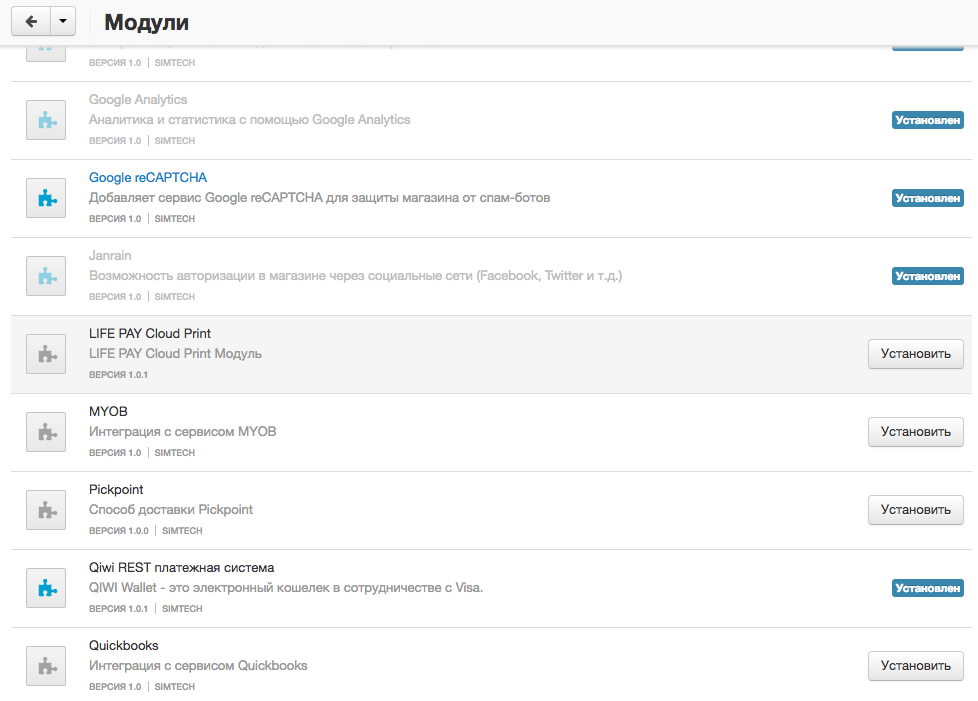Click the QIWI Wallet description text
Image resolution: width=978 pixels, height=701 pixels.
(286, 587)
